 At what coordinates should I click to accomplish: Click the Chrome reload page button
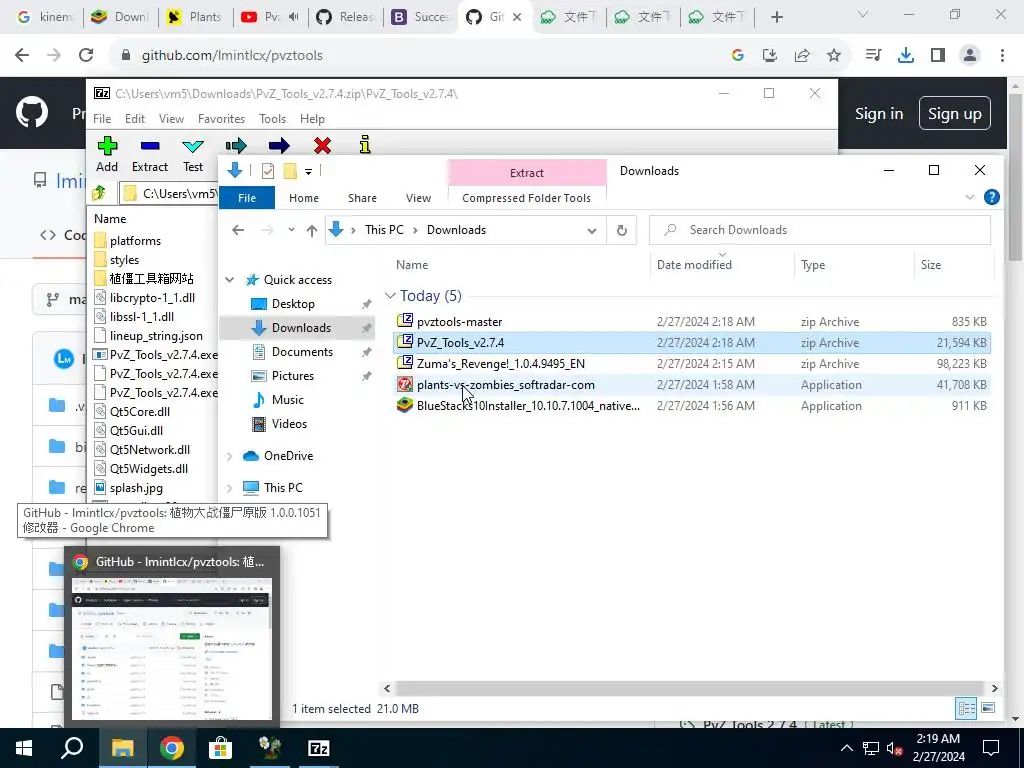pos(86,56)
